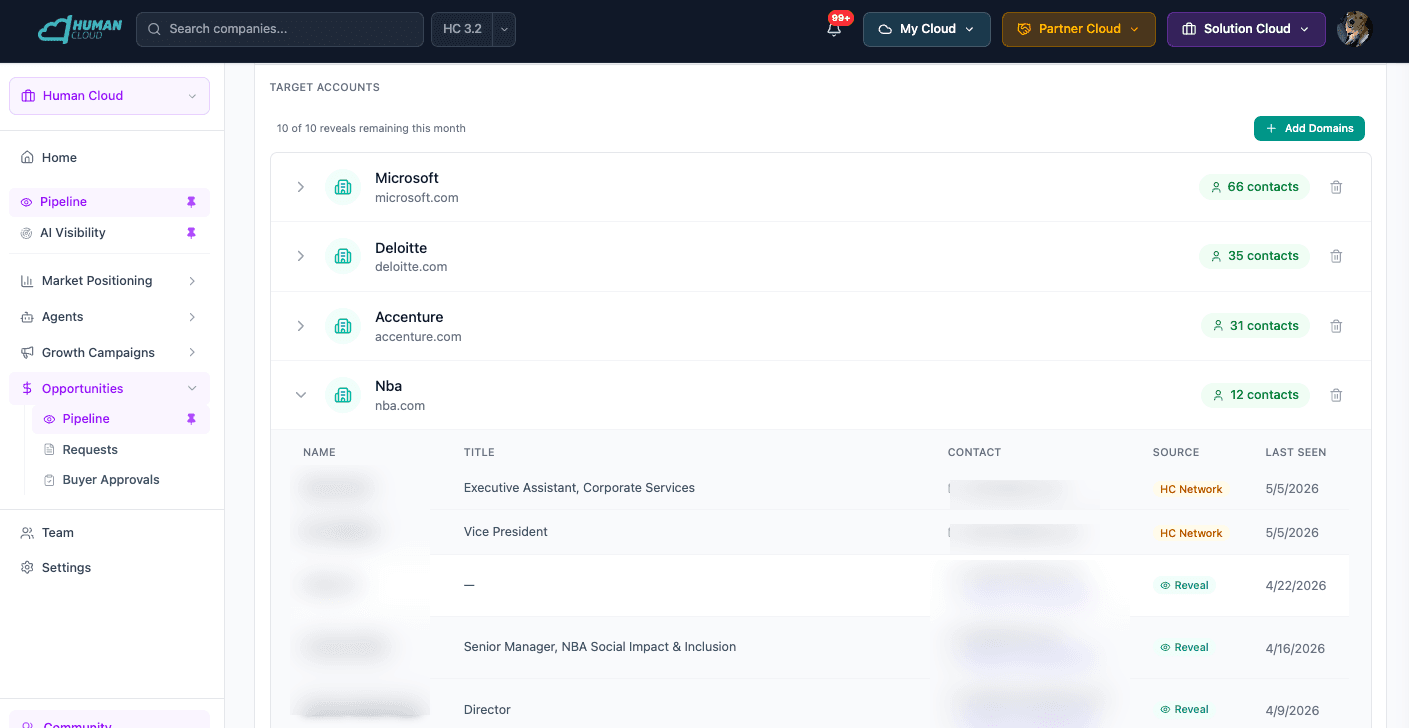Click the Buyer Approvals clipboard icon

(49, 480)
